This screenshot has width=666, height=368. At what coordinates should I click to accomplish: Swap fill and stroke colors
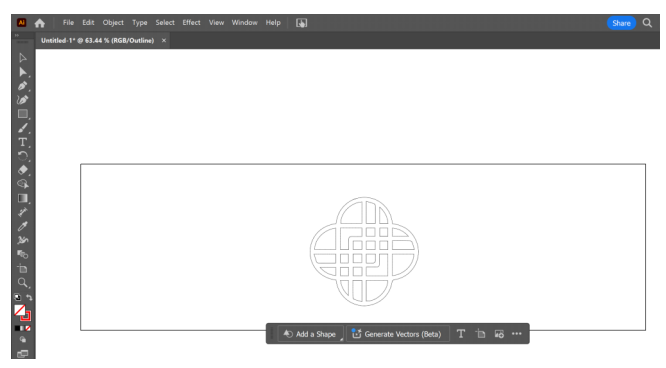(x=29, y=297)
